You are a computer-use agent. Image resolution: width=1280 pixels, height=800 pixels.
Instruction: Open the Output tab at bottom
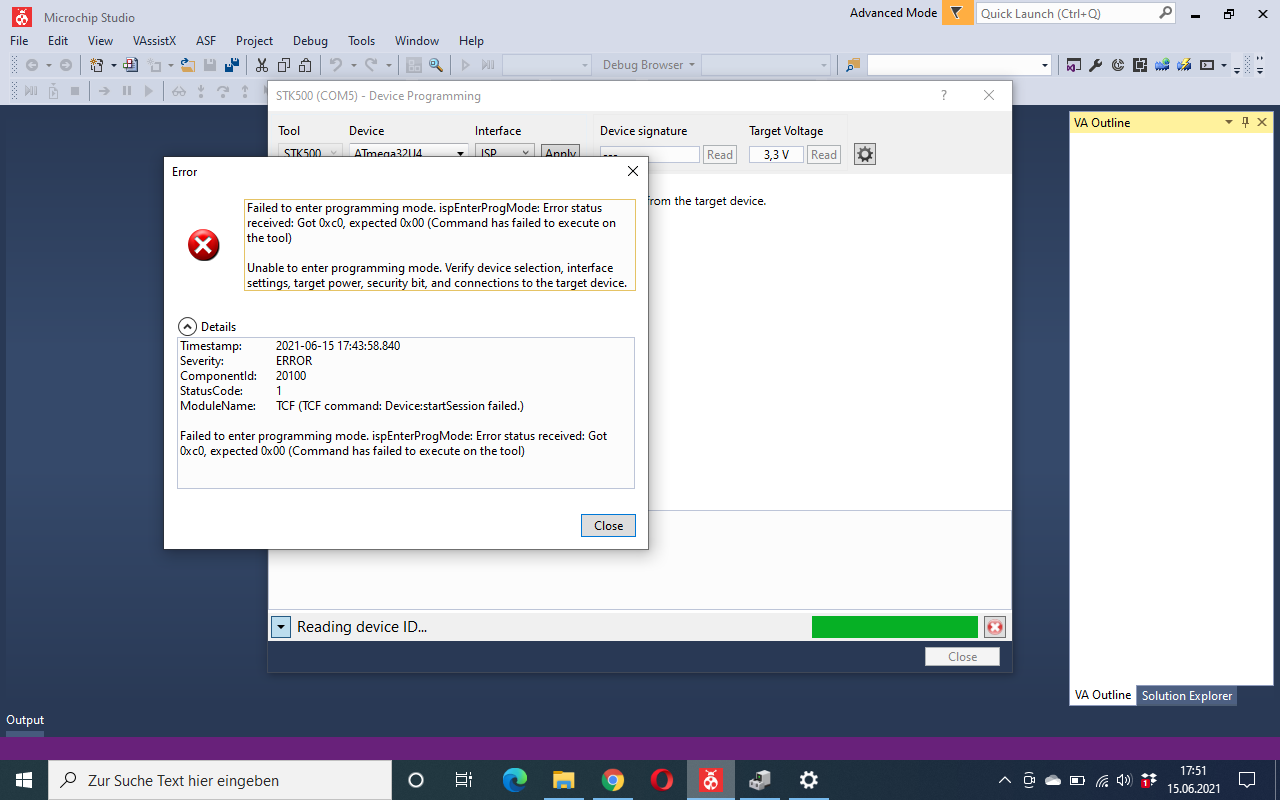point(25,720)
